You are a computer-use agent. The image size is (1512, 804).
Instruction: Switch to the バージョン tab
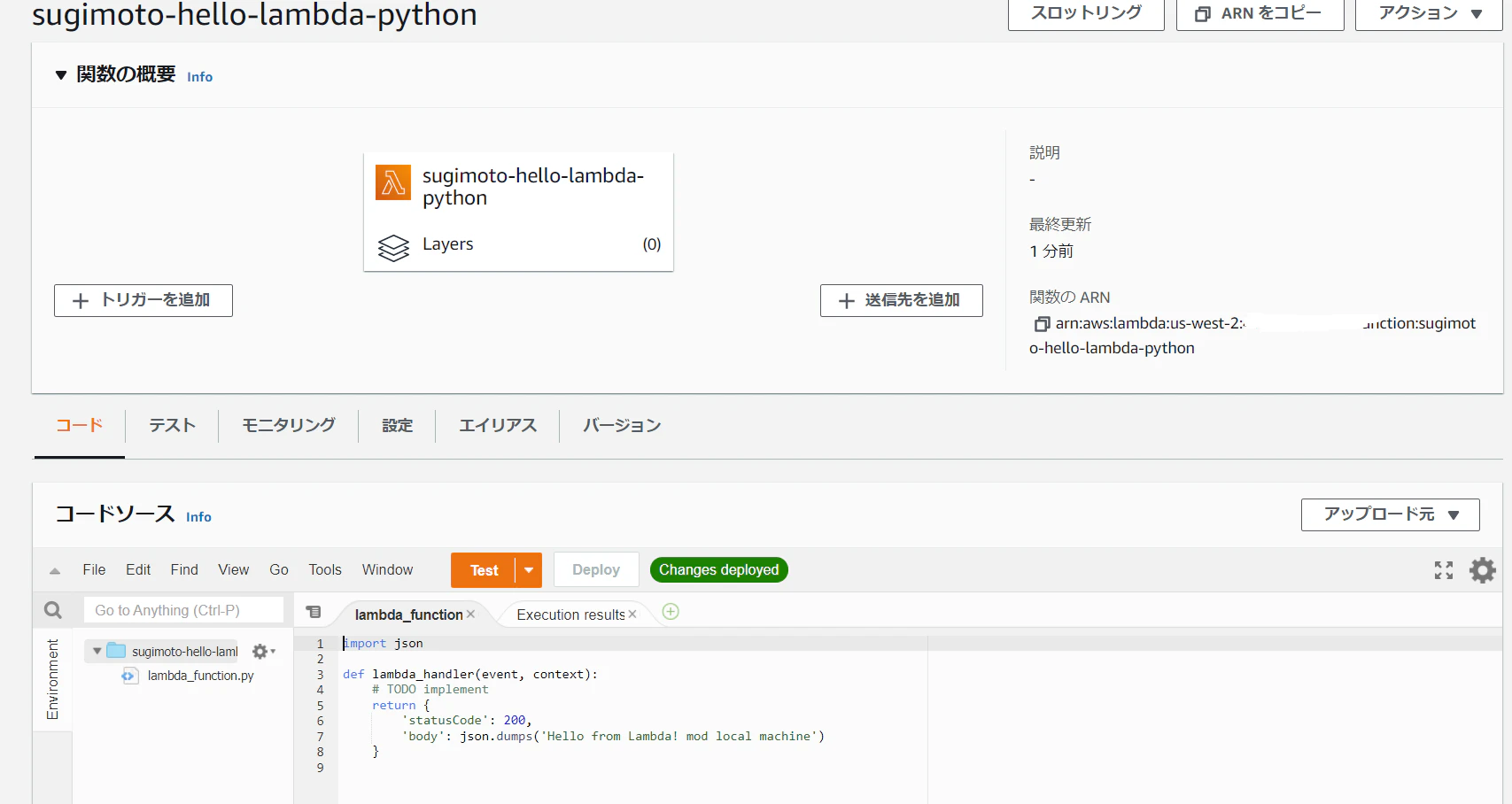coord(622,426)
